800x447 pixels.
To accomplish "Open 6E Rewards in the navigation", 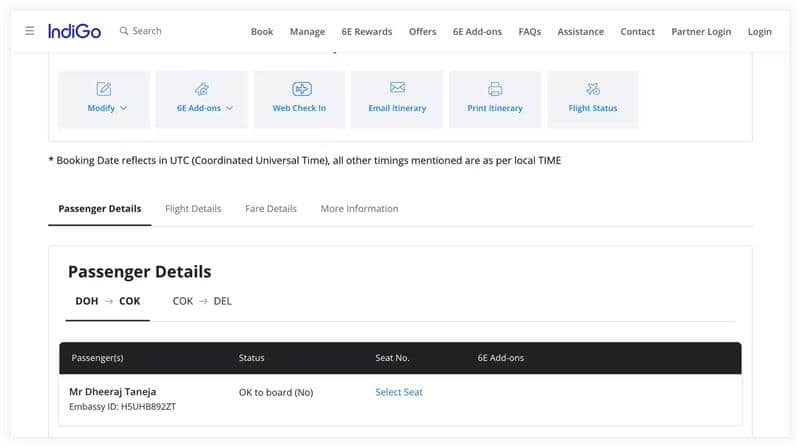I will point(367,32).
